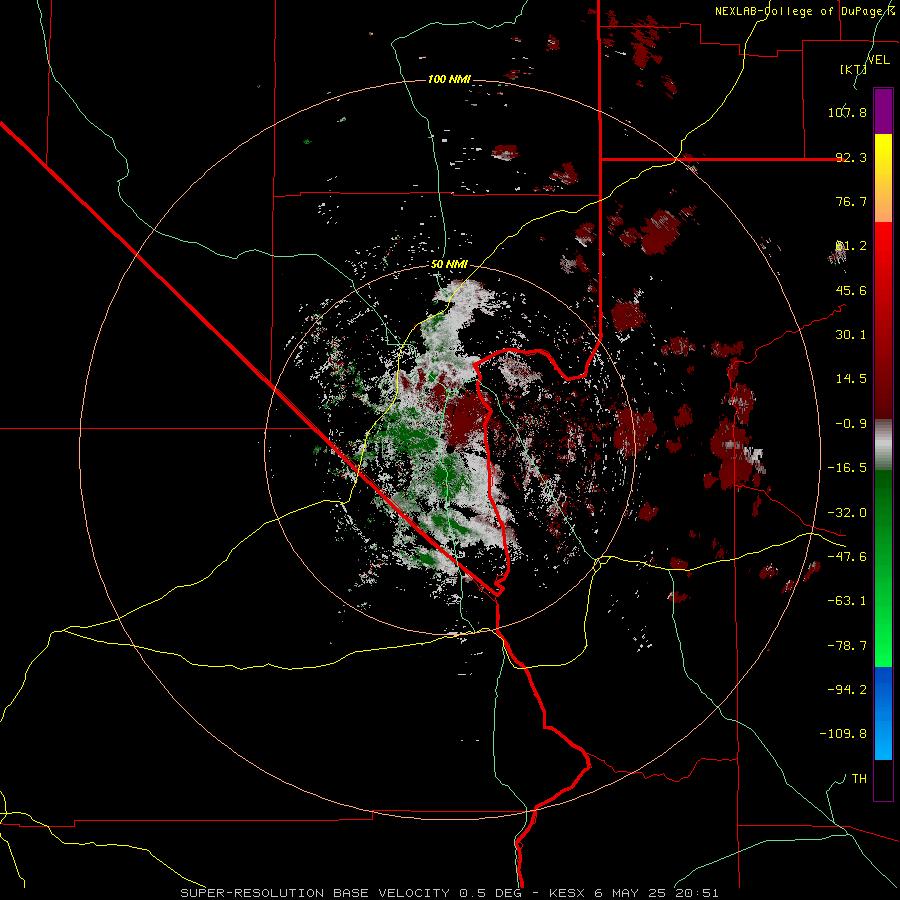Pick the dark green segment of the color bar
Screen dimensions: 900x900
883,517
